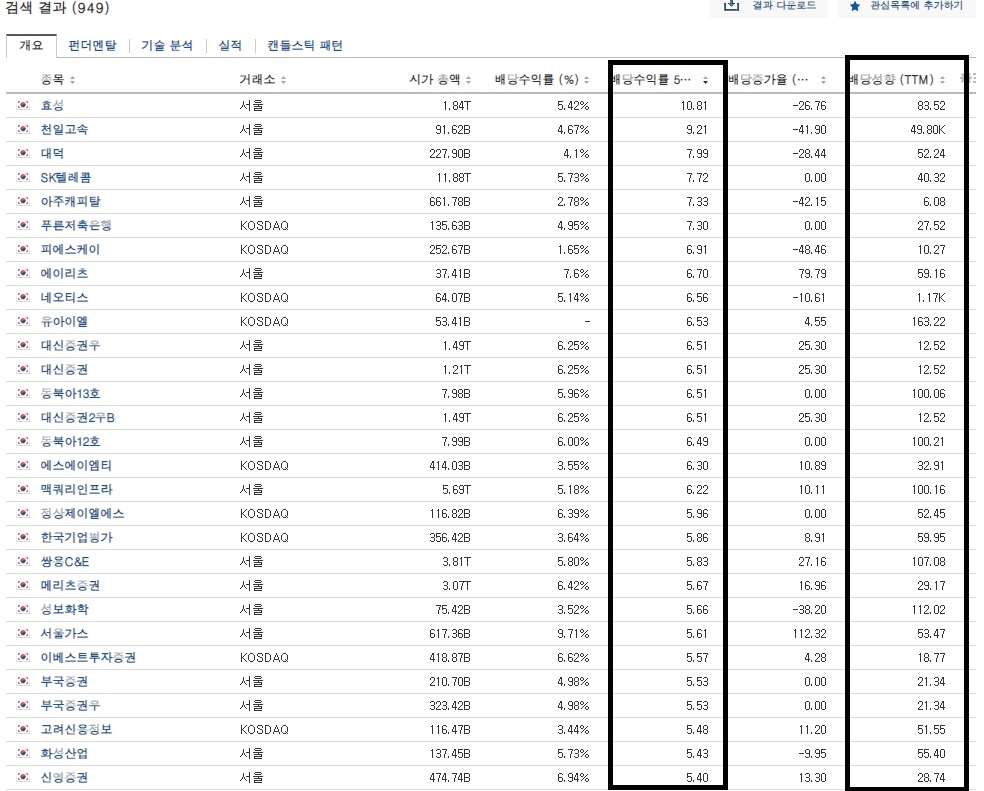This screenshot has height=791, width=984.
Task: Open the SK텔레콤 stock link
Action: 66,178
